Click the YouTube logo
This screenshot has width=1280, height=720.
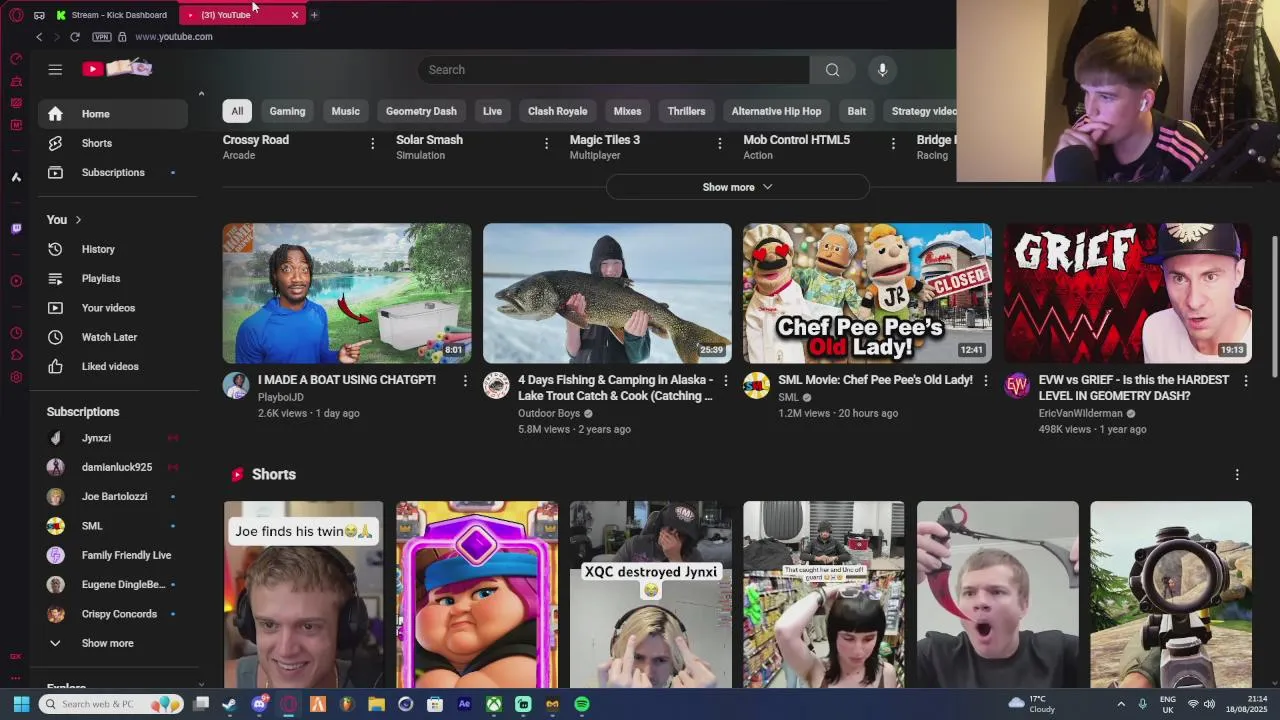click(x=117, y=68)
